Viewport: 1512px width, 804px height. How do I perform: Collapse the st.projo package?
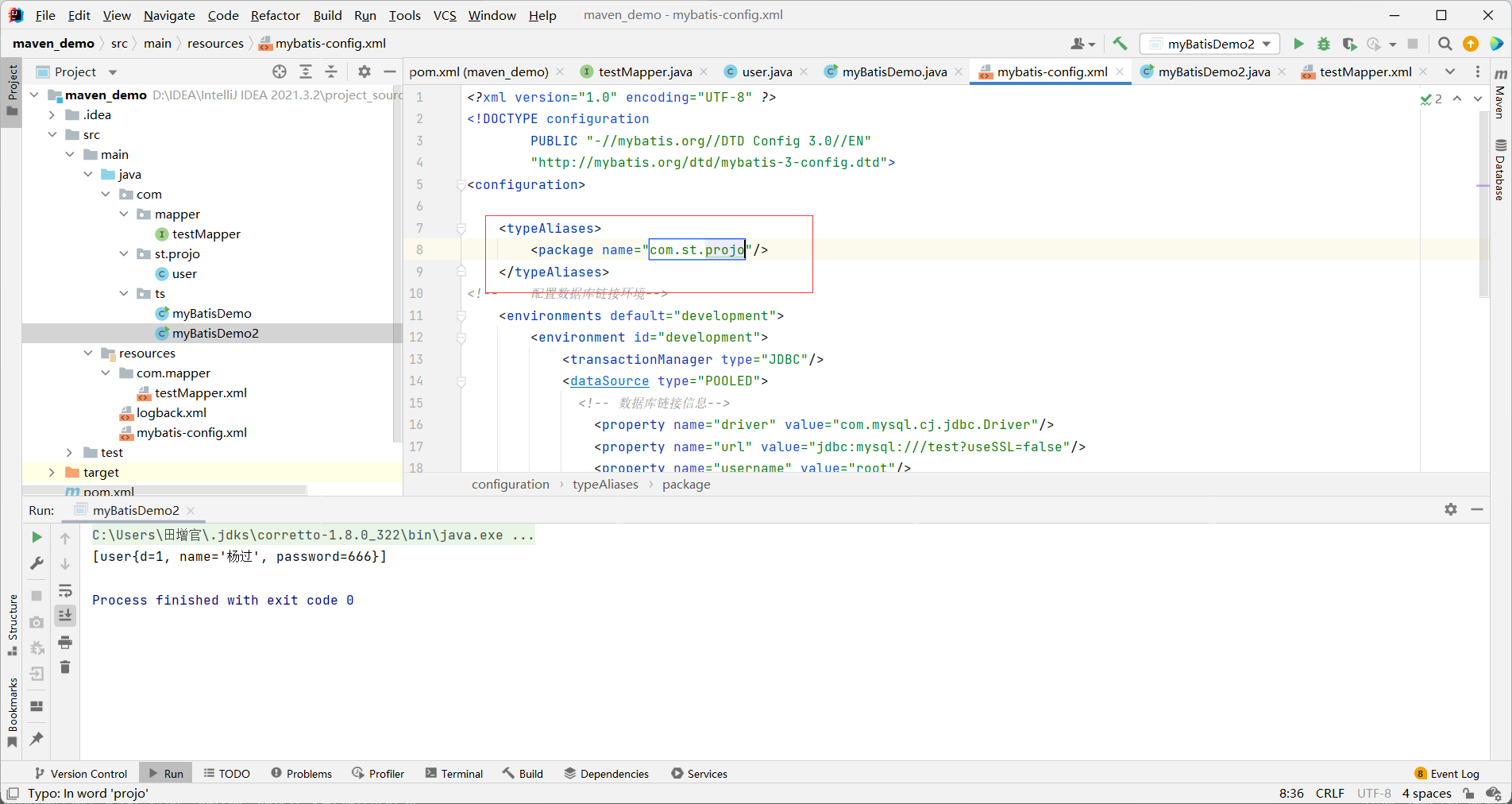click(x=124, y=253)
